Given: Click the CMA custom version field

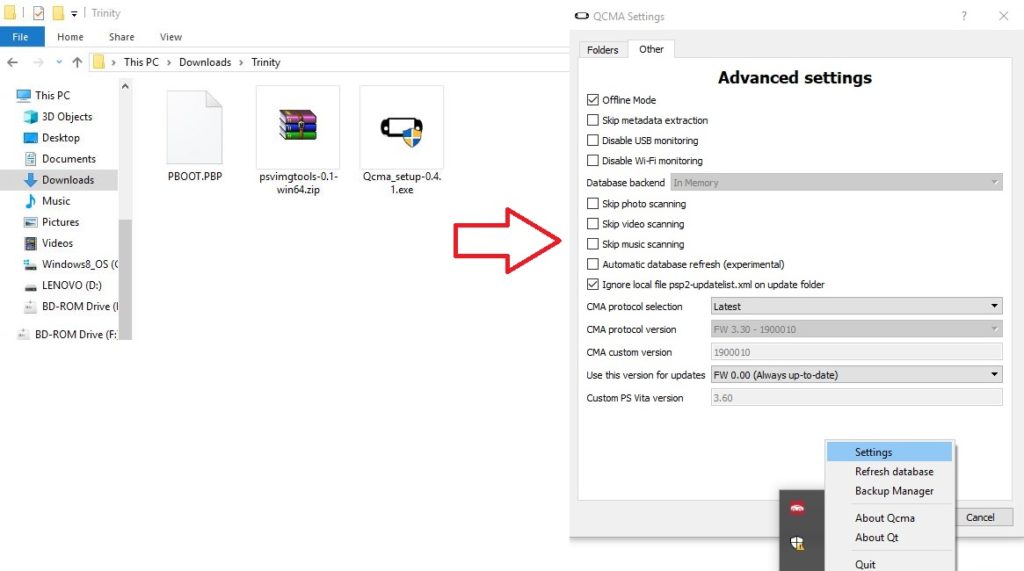Looking at the screenshot, I should pyautogui.click(x=856, y=352).
